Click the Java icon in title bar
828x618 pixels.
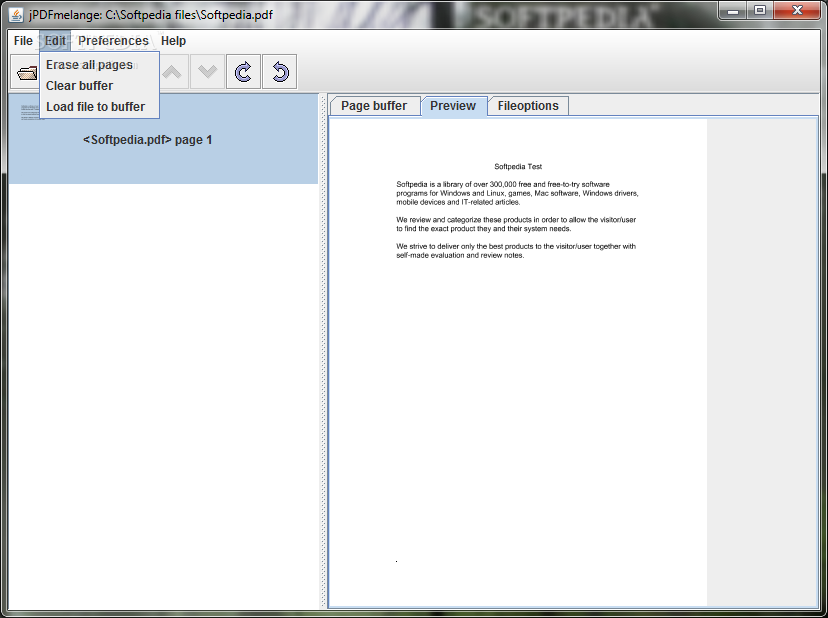(x=16, y=14)
